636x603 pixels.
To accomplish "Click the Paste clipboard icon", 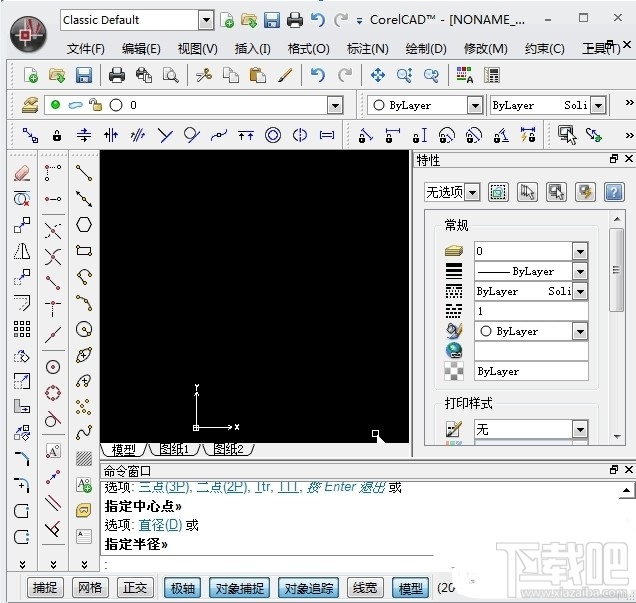I will pyautogui.click(x=258, y=75).
